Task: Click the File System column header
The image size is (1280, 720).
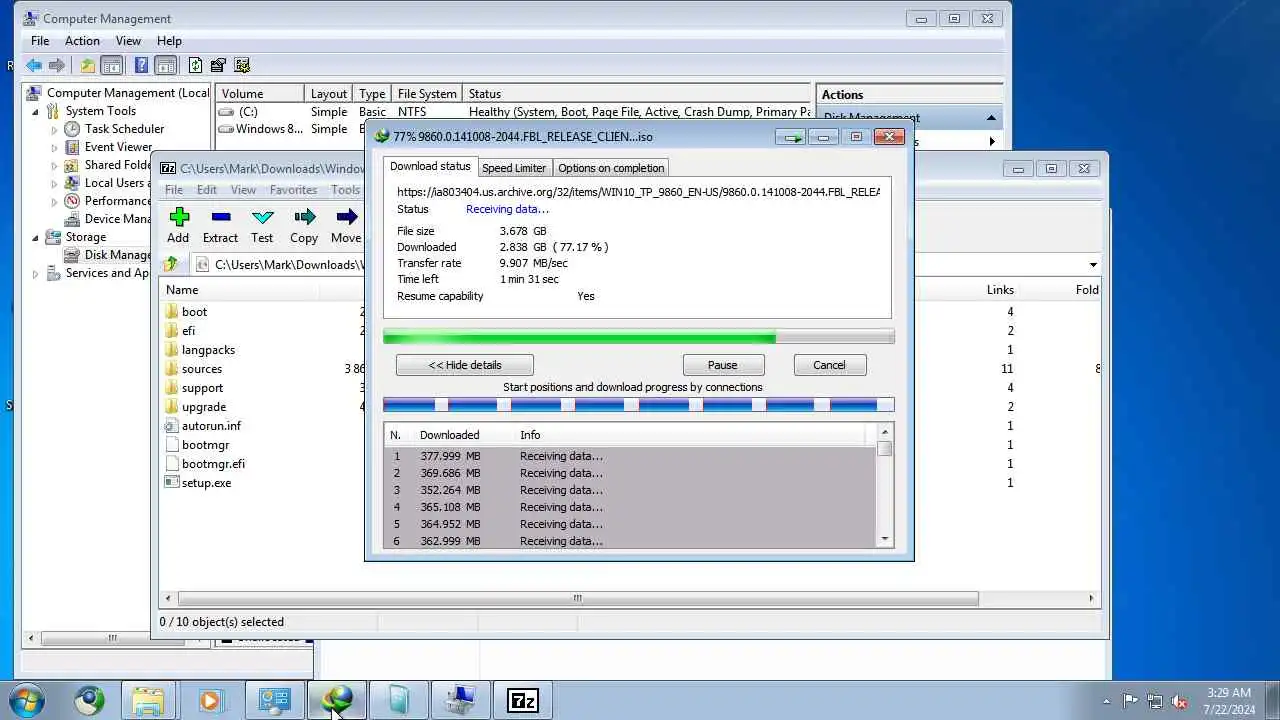Action: pos(427,94)
